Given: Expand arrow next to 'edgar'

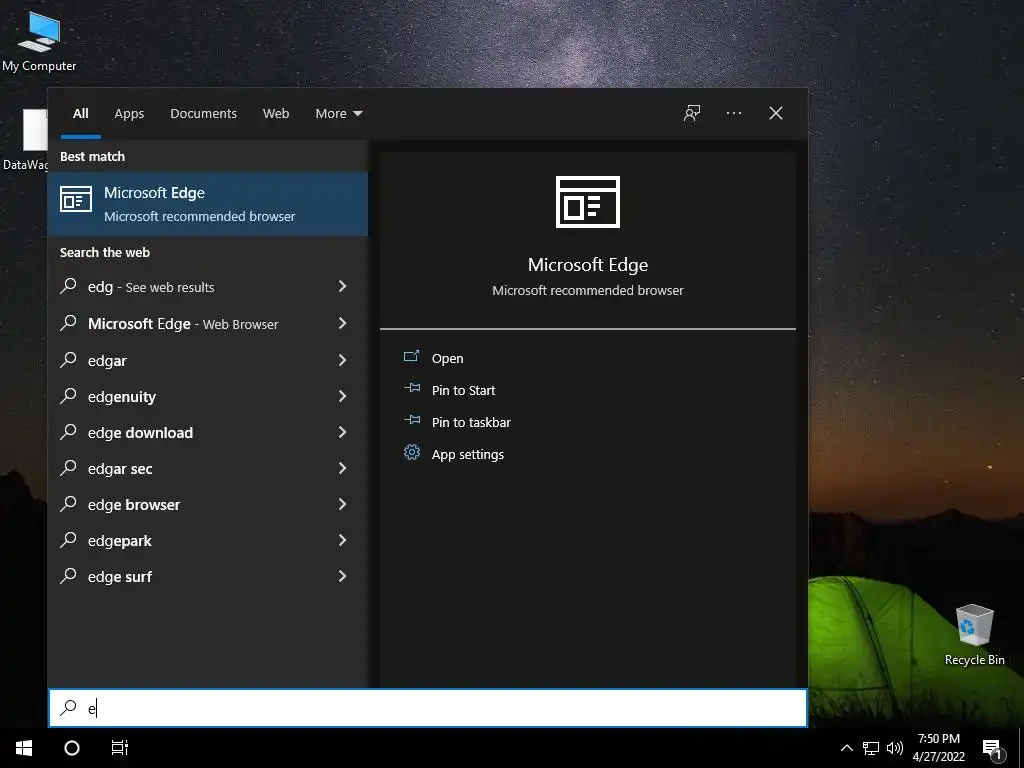Looking at the screenshot, I should tap(342, 360).
